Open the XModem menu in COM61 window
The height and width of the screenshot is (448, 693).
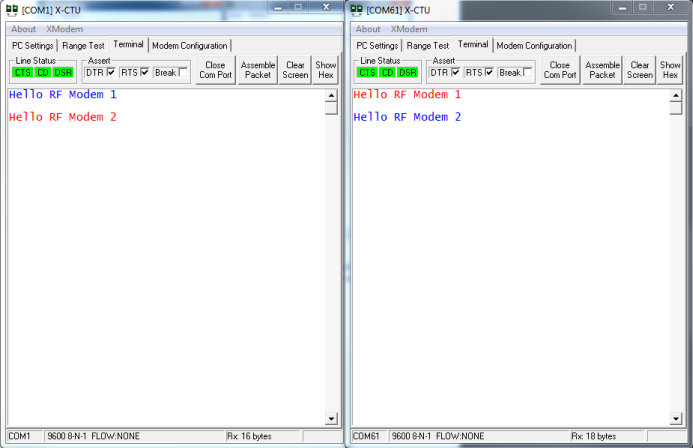click(409, 29)
